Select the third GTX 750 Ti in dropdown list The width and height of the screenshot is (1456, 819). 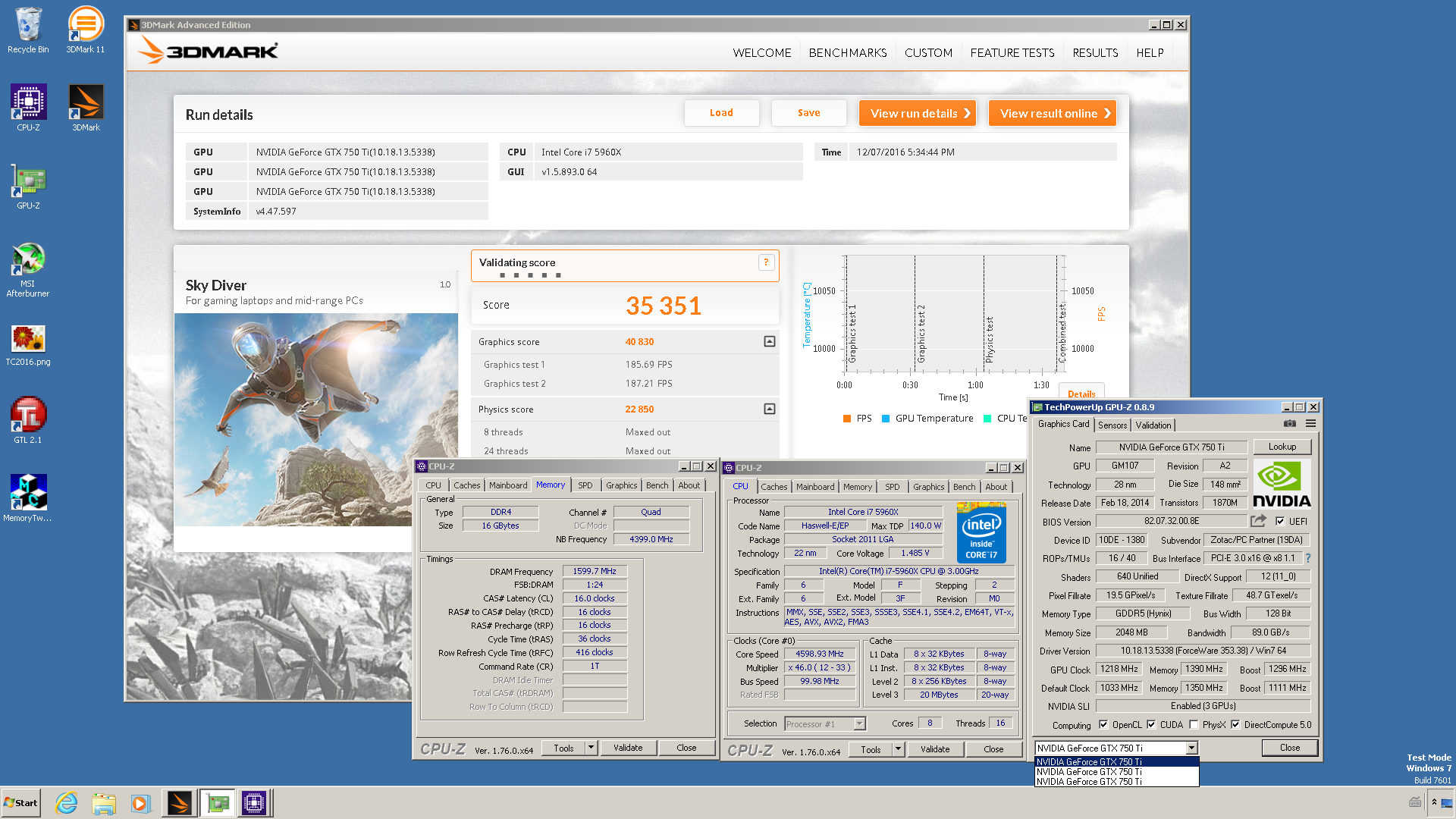click(x=1116, y=782)
